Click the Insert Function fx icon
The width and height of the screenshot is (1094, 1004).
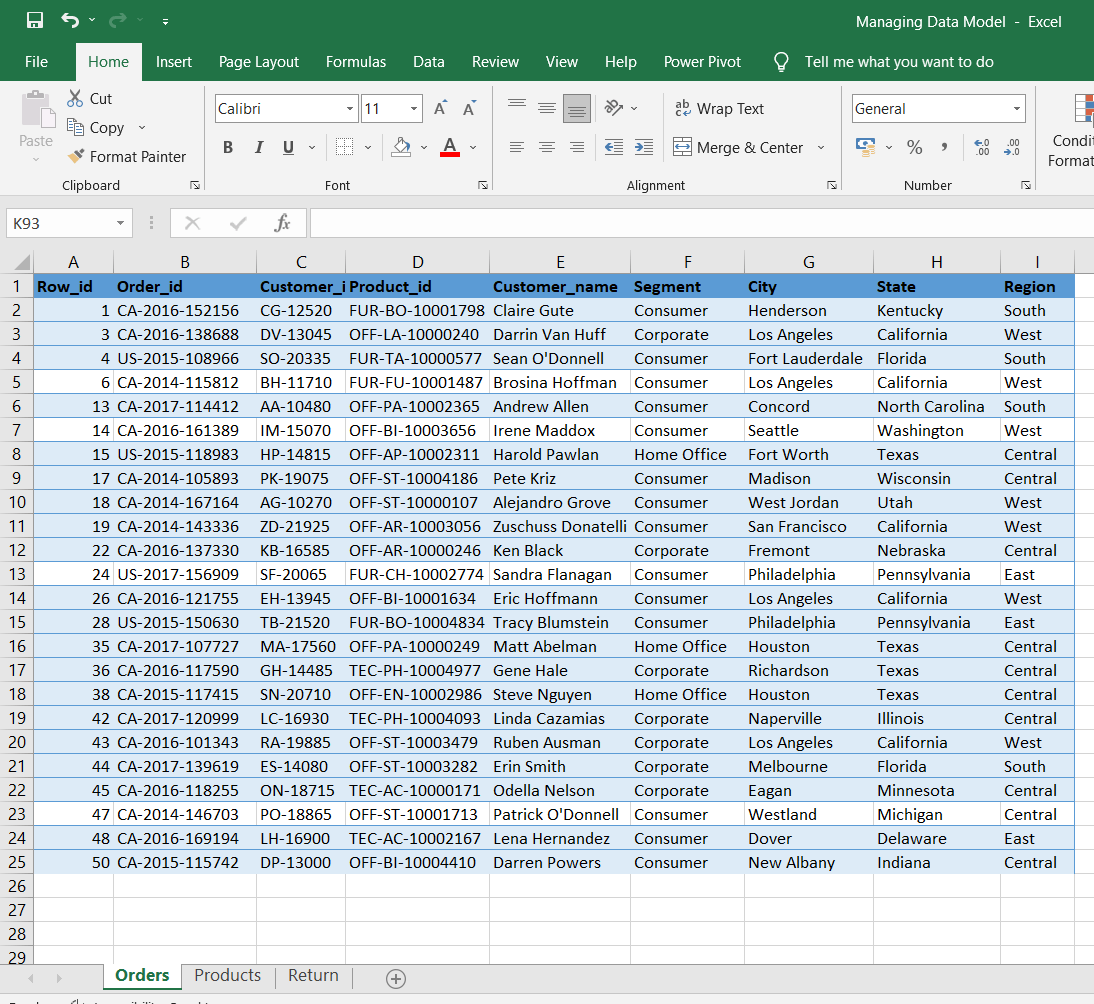coord(282,223)
